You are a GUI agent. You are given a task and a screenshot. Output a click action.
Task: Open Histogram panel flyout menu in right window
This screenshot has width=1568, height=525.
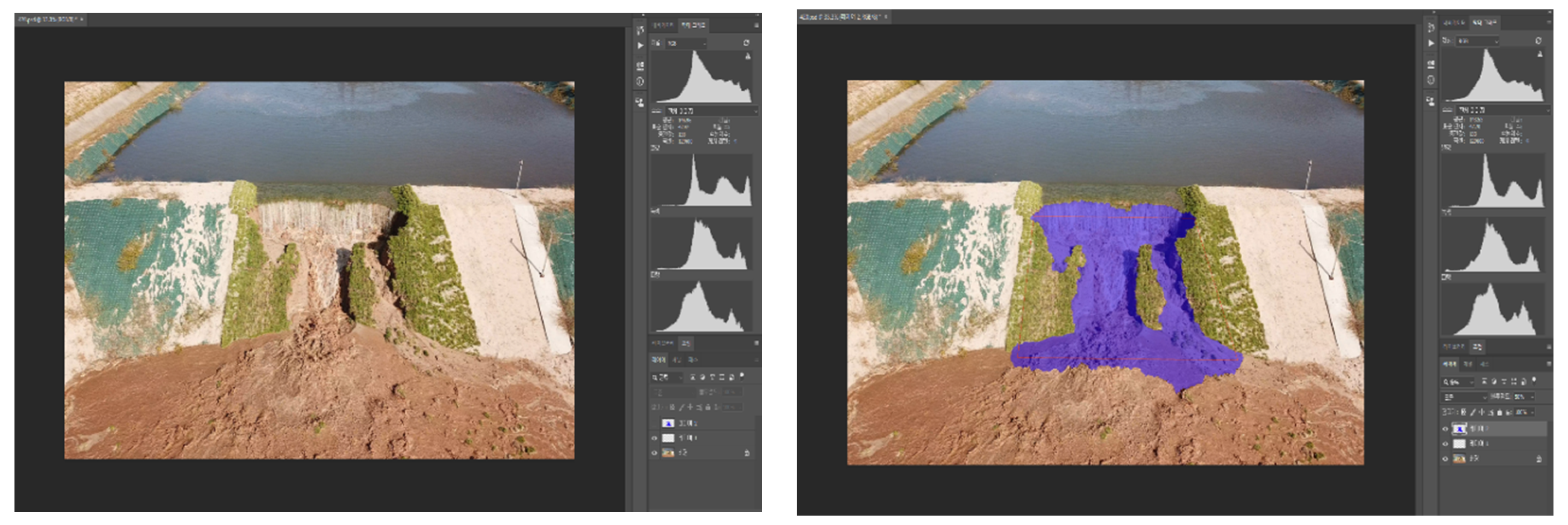click(x=1550, y=22)
